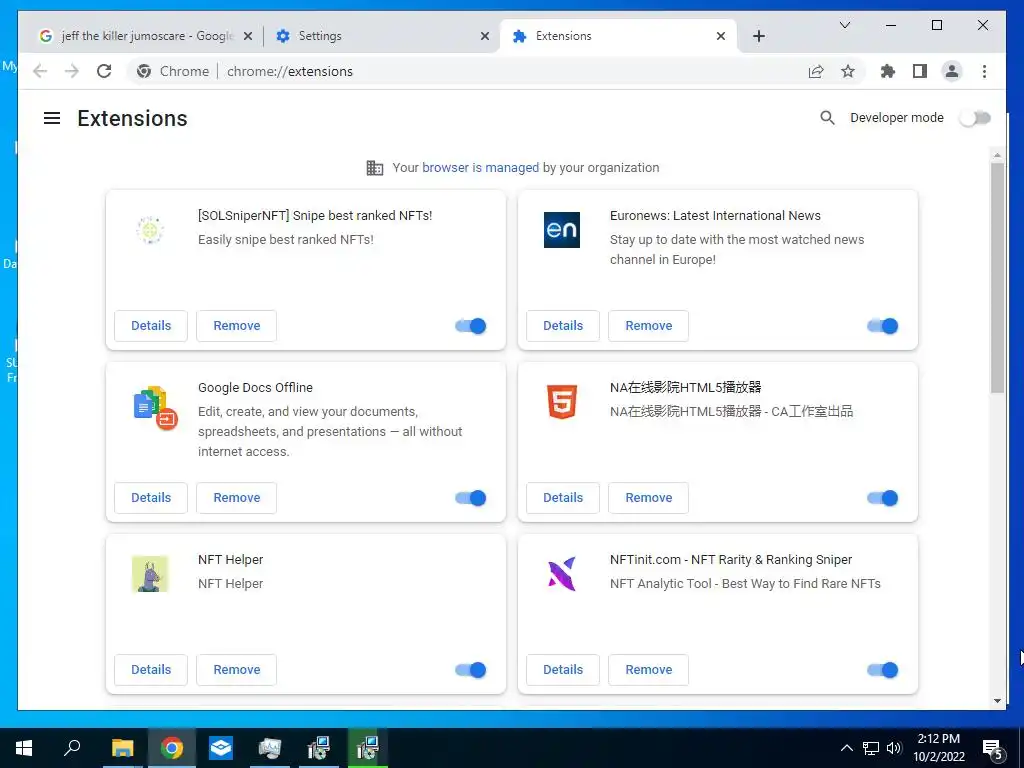
Task: Go forward using the browser forward arrow
Action: [72, 71]
